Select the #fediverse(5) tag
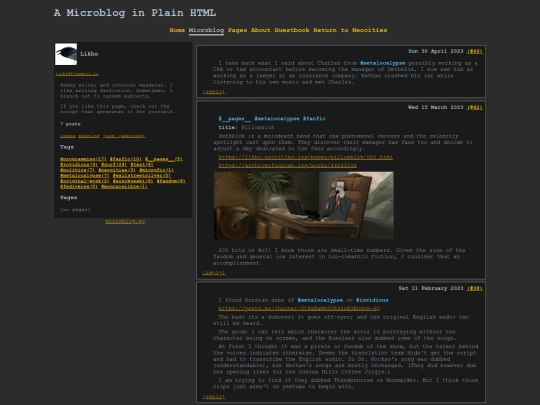The height and width of the screenshot is (405, 540). tap(79, 187)
